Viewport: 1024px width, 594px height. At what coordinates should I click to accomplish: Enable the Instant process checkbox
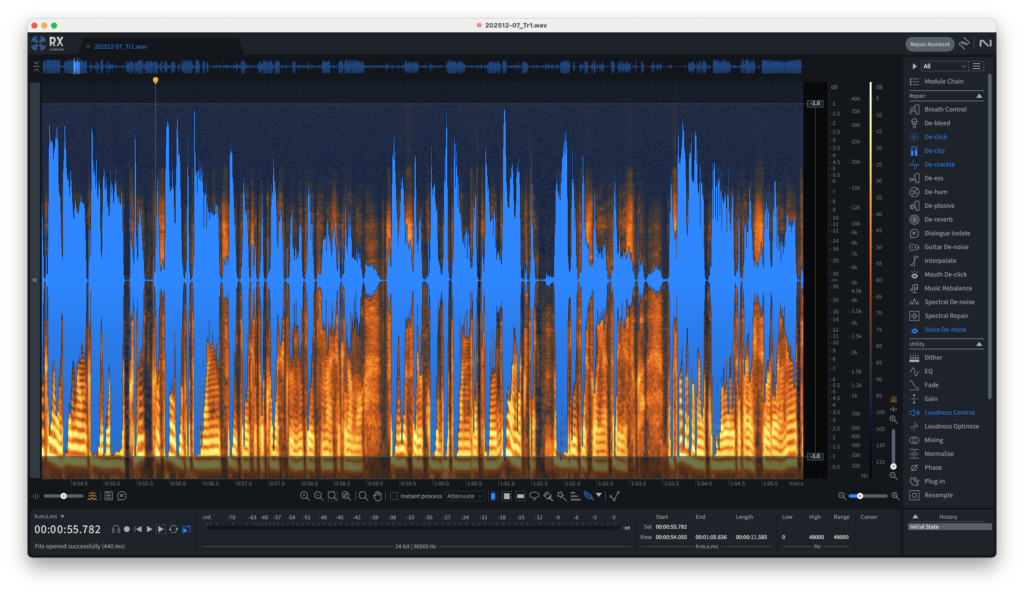[x=394, y=496]
